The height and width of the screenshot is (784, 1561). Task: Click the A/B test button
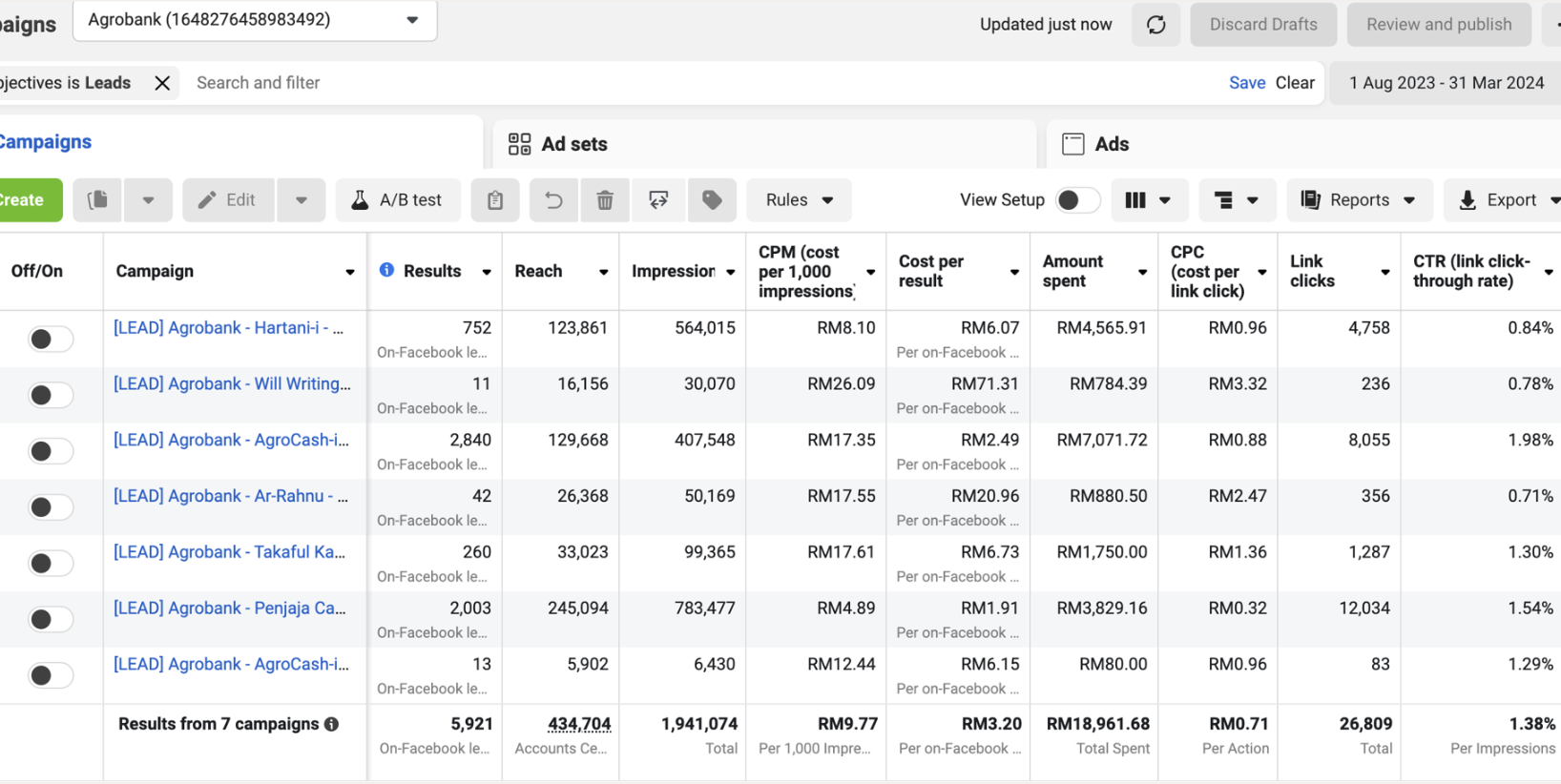tap(398, 200)
